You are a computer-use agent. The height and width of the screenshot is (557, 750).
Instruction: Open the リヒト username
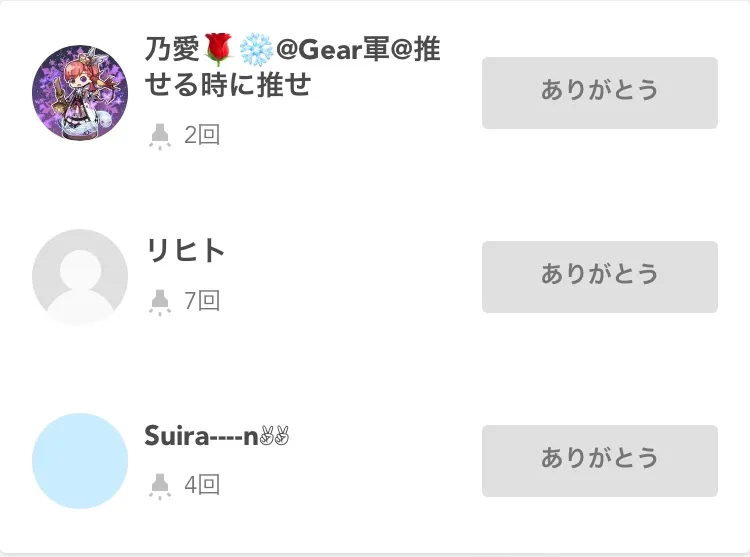click(186, 251)
